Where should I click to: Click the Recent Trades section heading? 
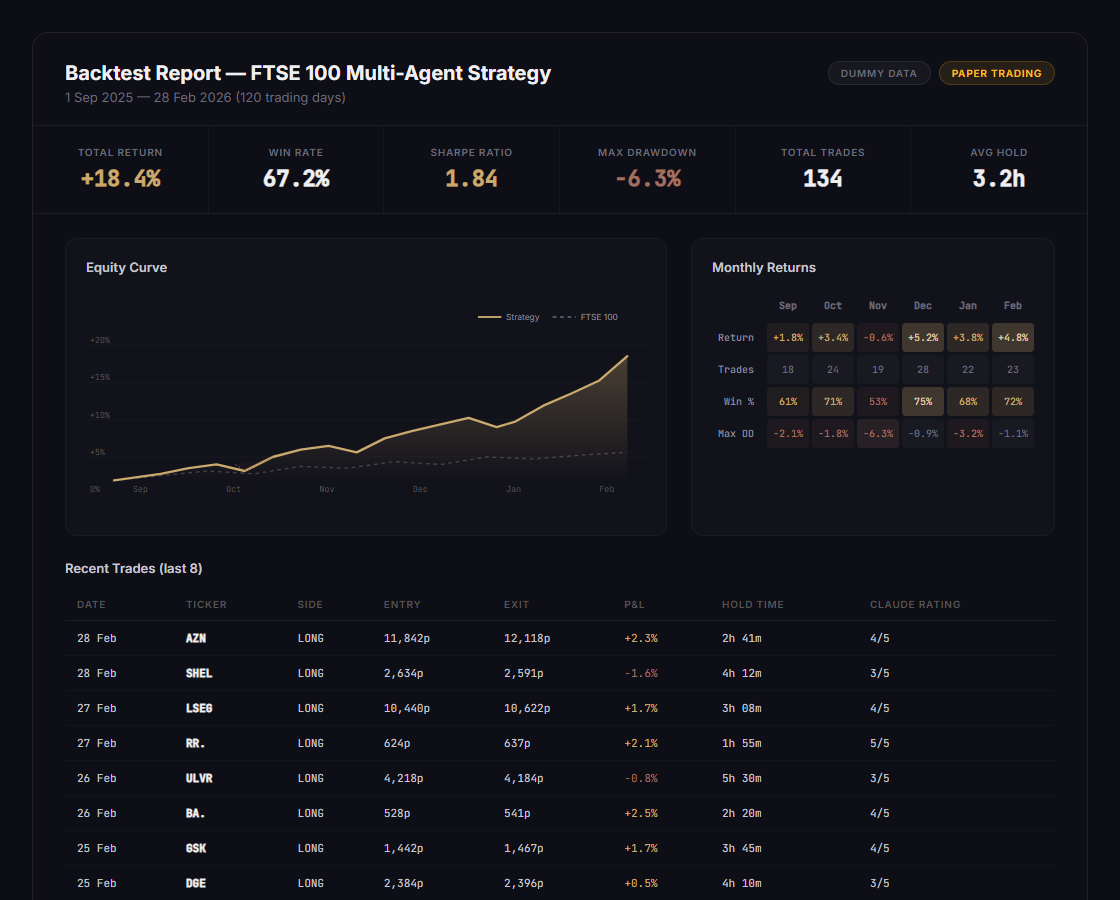(x=131, y=568)
